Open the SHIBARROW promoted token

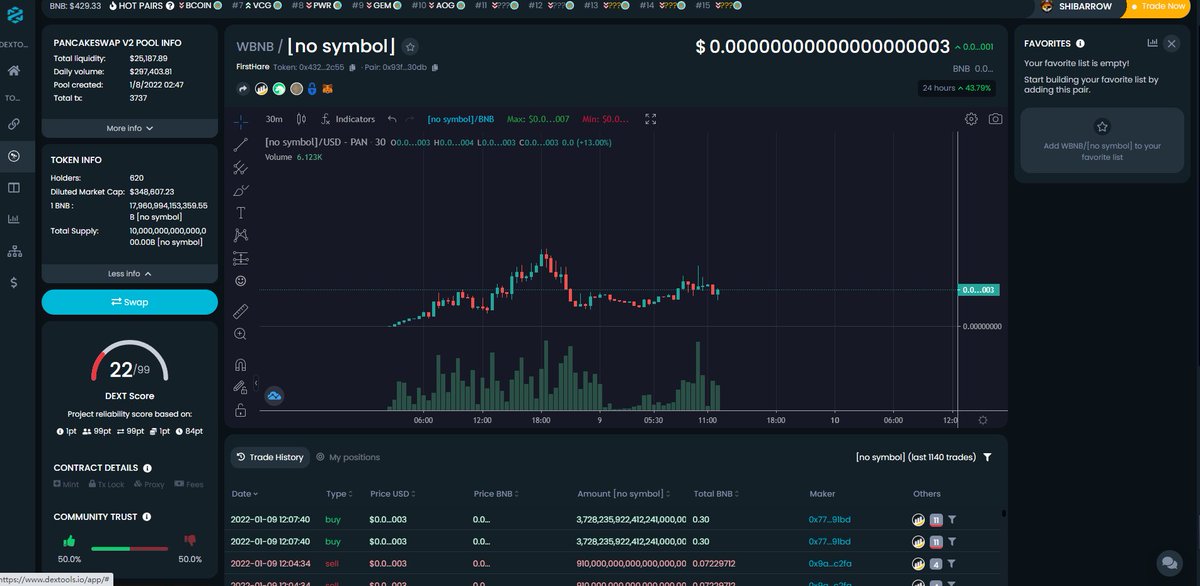1076,6
